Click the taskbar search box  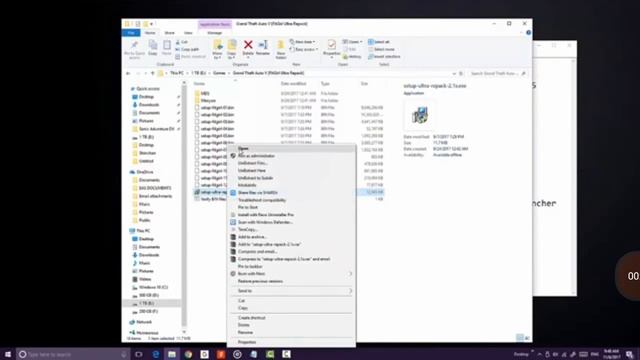(x=73, y=354)
